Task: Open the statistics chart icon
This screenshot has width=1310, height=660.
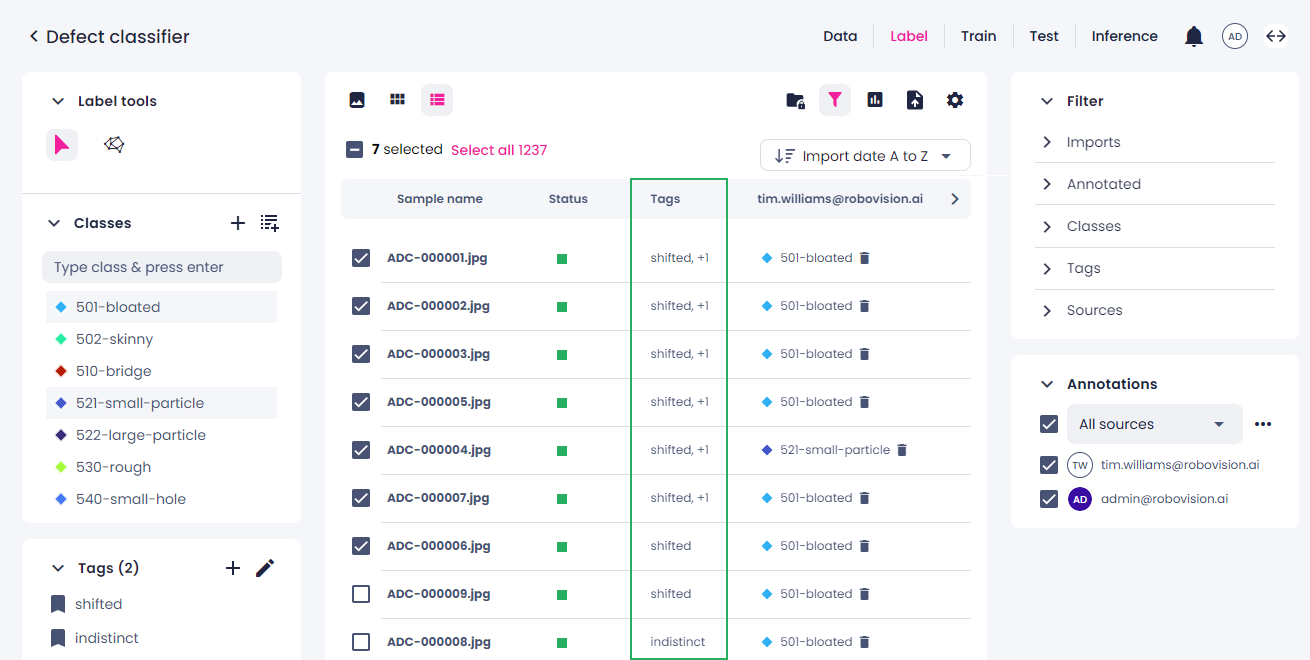Action: pyautogui.click(x=875, y=100)
